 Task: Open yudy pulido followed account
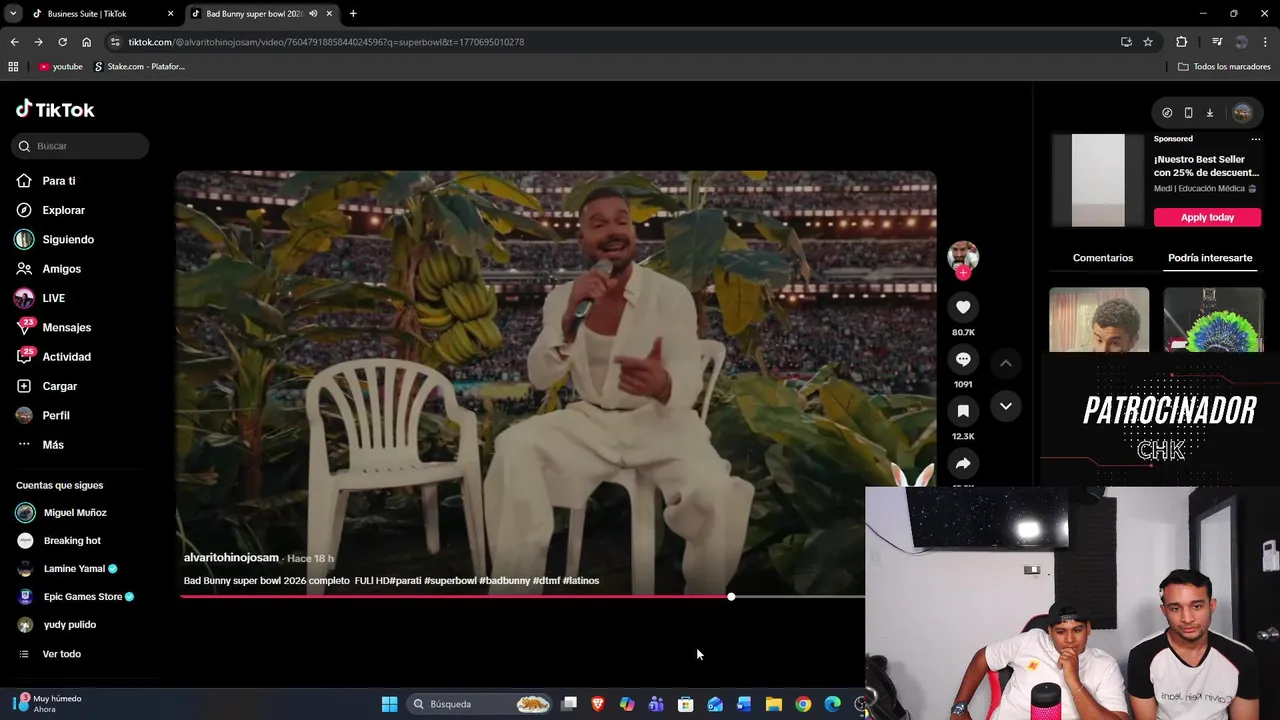point(70,624)
